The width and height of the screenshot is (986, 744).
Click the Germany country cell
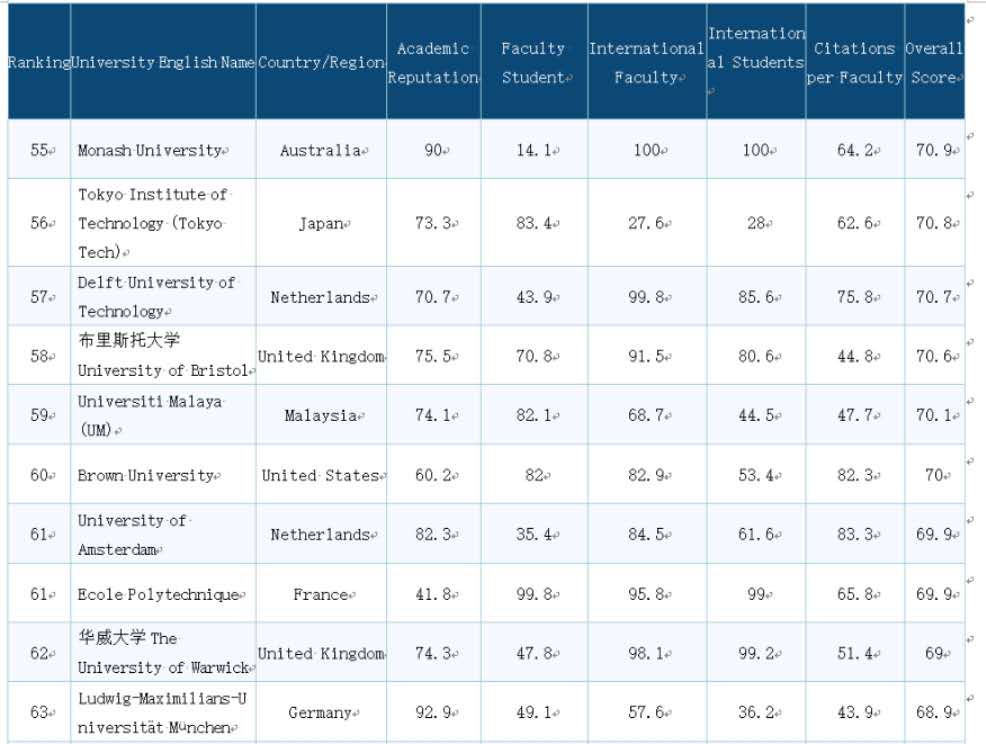[x=323, y=713]
